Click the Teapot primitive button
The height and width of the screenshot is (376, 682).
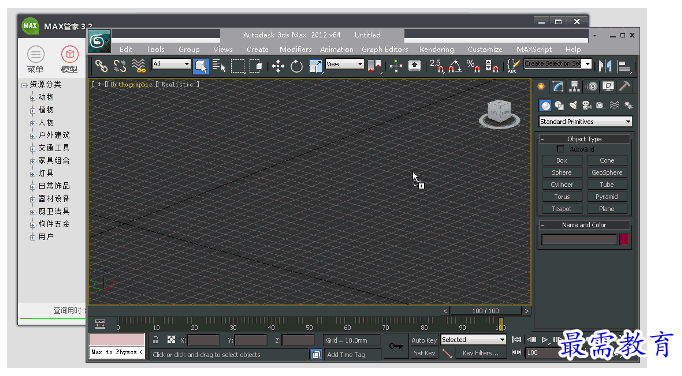pyautogui.click(x=562, y=209)
